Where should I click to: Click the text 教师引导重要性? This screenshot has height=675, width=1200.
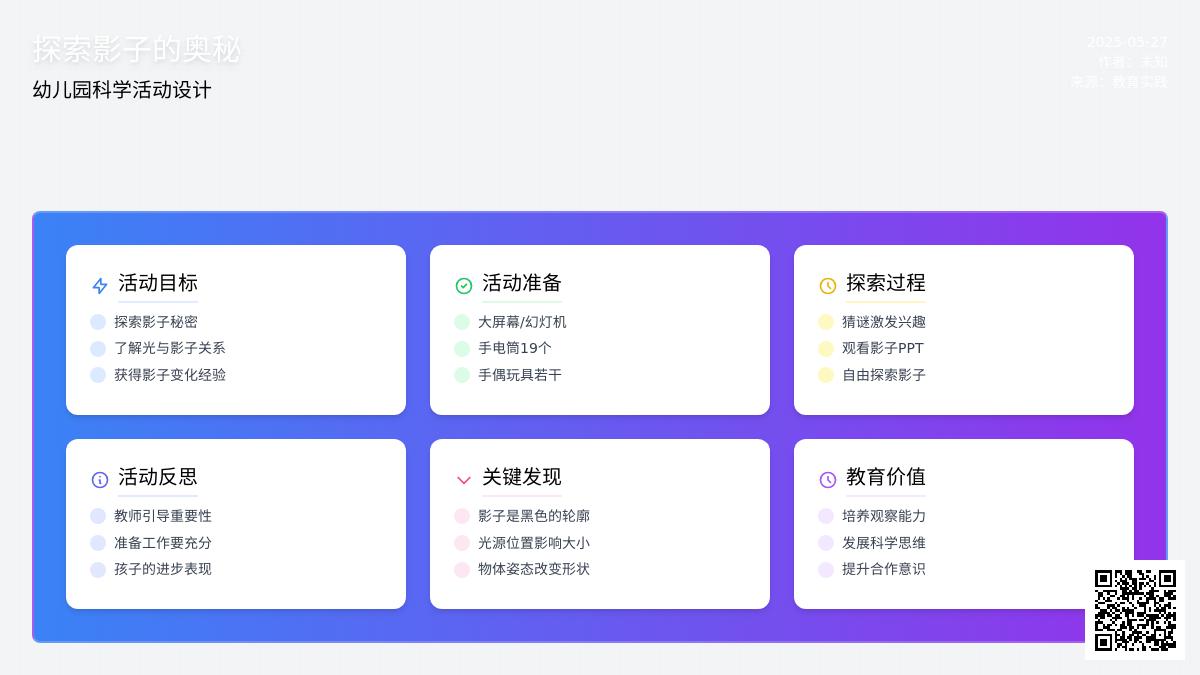[163, 516]
